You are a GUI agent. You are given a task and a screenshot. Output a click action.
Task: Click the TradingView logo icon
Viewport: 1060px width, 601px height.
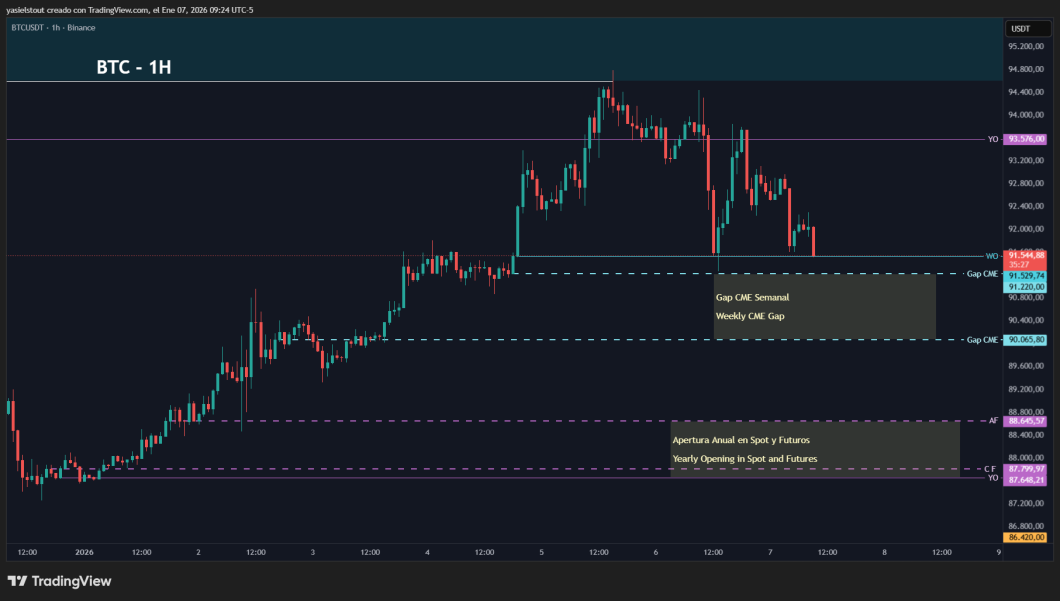click(18, 581)
